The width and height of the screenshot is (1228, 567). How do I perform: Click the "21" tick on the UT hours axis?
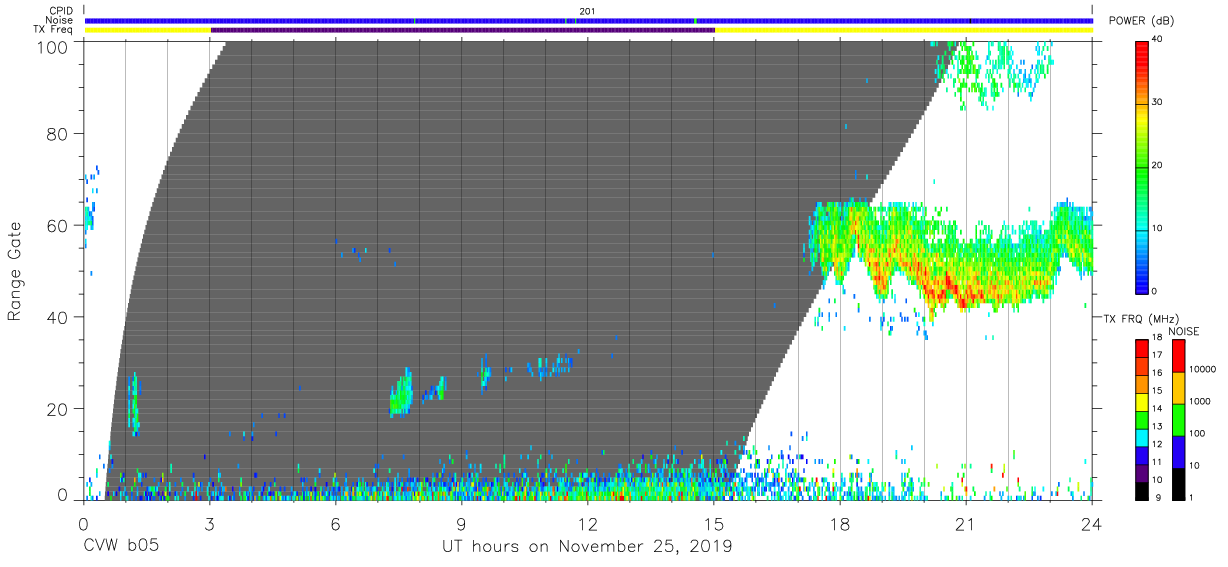click(x=965, y=523)
